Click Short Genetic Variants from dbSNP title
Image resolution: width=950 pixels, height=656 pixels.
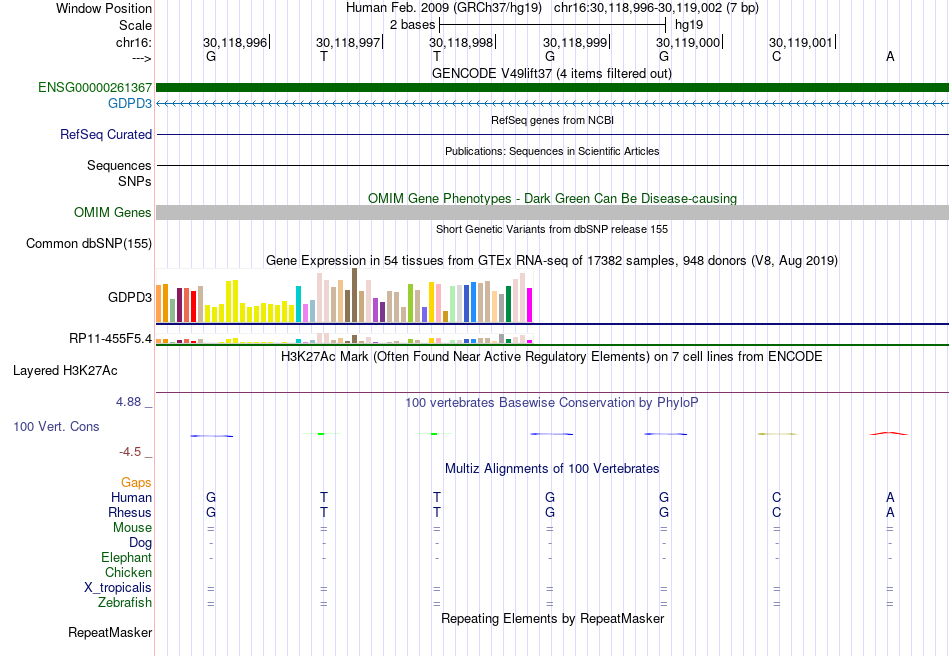point(552,229)
